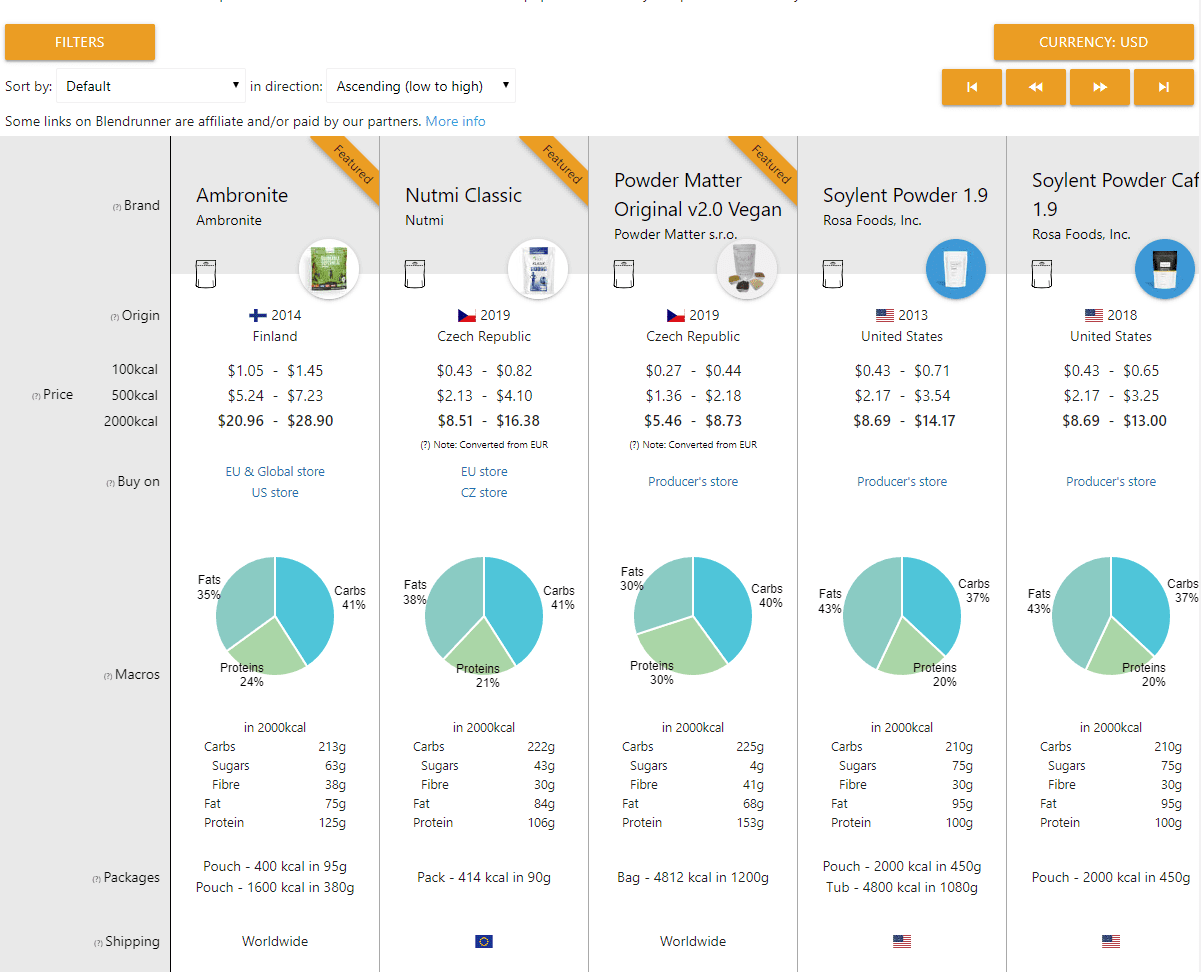Click Powder Matter's Converted from EUR note
Viewport: 1201px width, 972px height.
[693, 445]
